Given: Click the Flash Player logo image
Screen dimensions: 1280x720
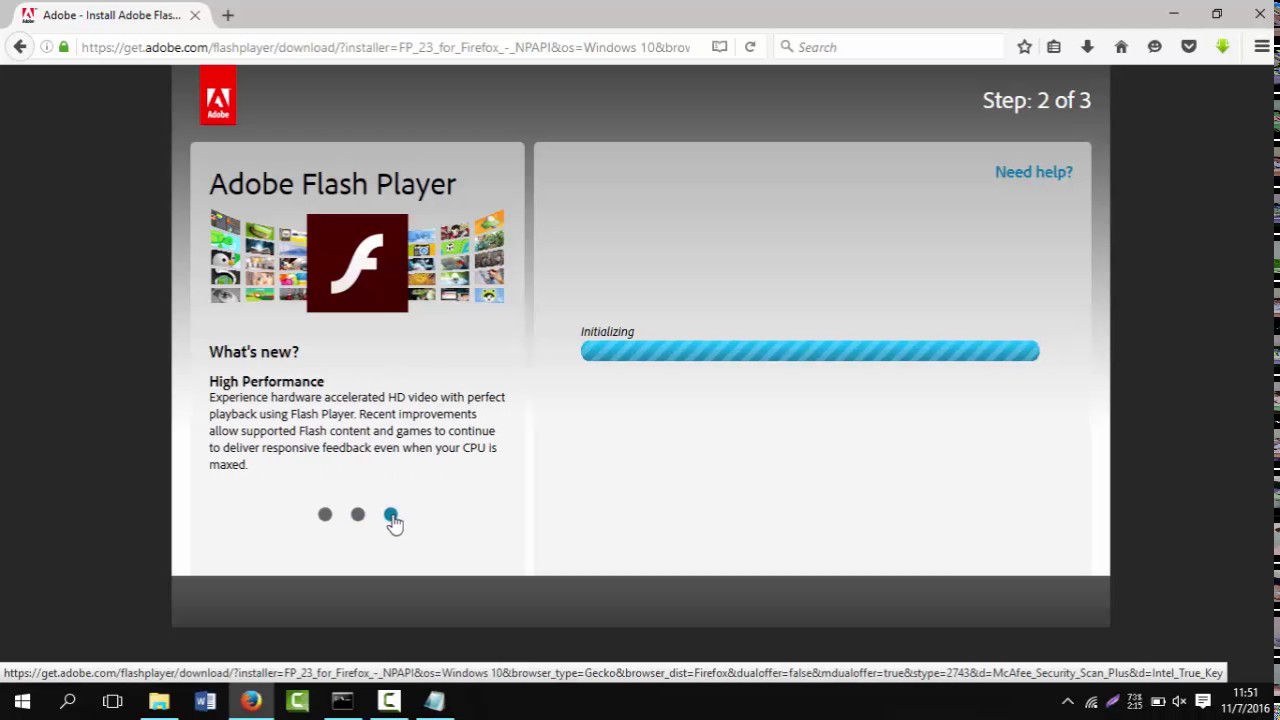Looking at the screenshot, I should click(357, 263).
